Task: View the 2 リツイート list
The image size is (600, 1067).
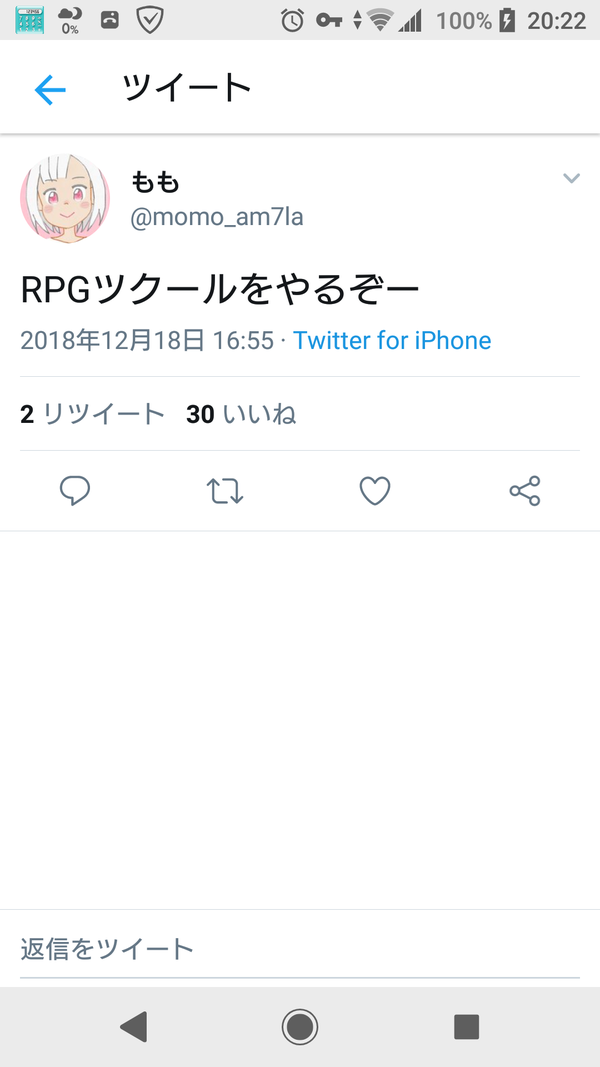Action: [x=93, y=414]
